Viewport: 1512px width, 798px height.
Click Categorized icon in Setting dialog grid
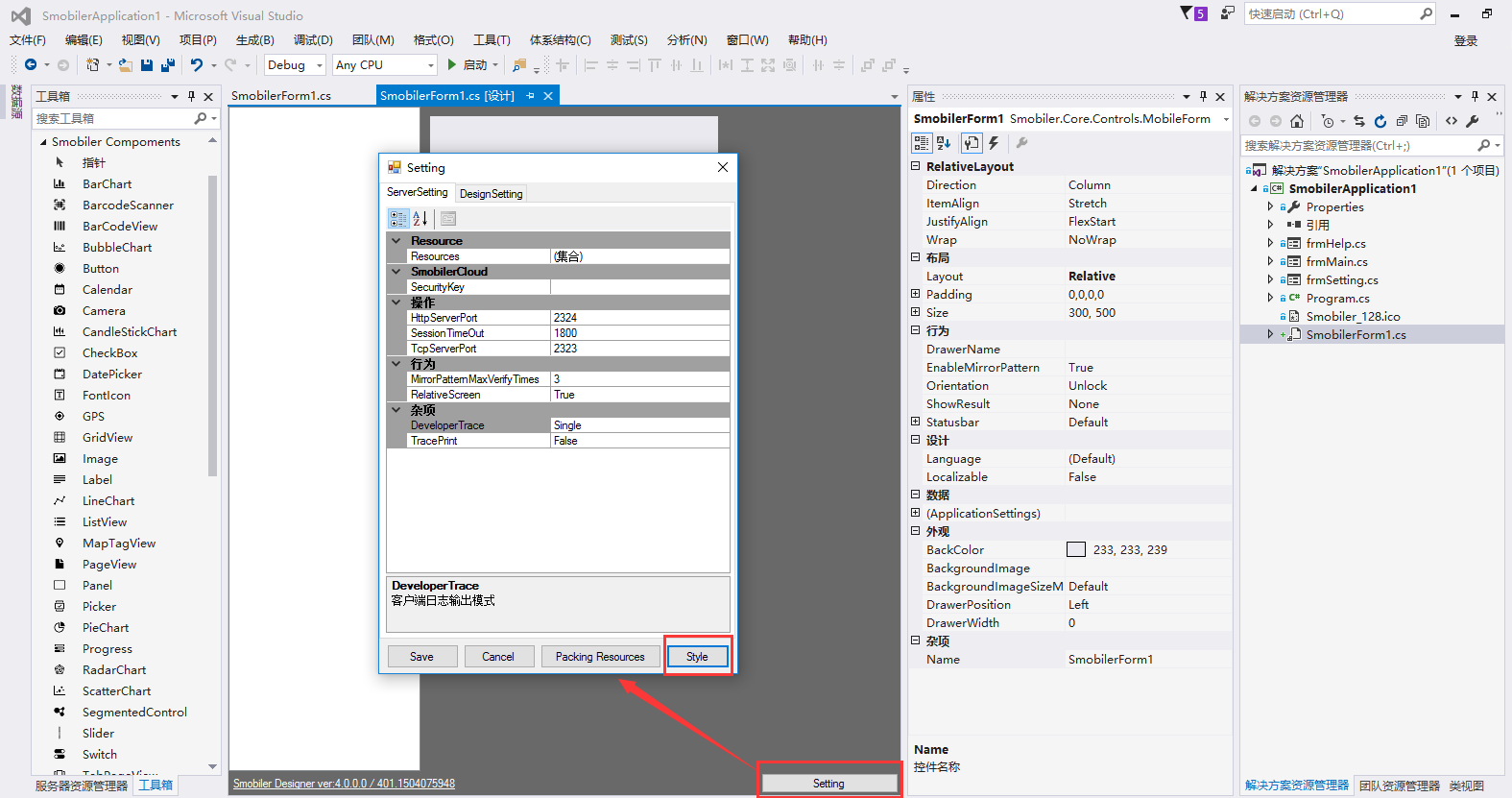398,219
